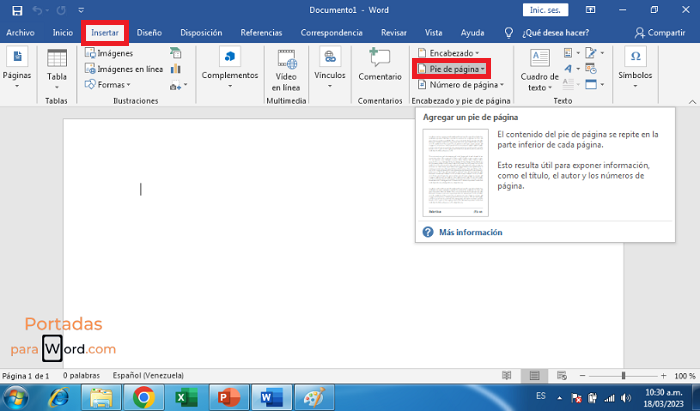Open the Windows Start button

pyautogui.click(x=16, y=398)
